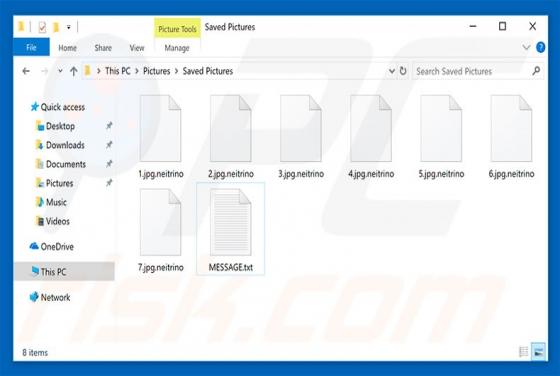Click the forward navigation arrow
The image size is (560, 376).
coord(45,71)
